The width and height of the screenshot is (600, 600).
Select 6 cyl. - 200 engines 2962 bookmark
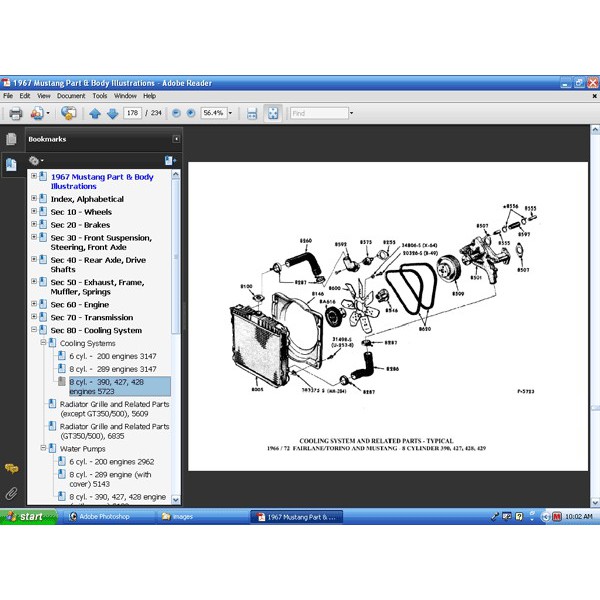[x=112, y=462]
